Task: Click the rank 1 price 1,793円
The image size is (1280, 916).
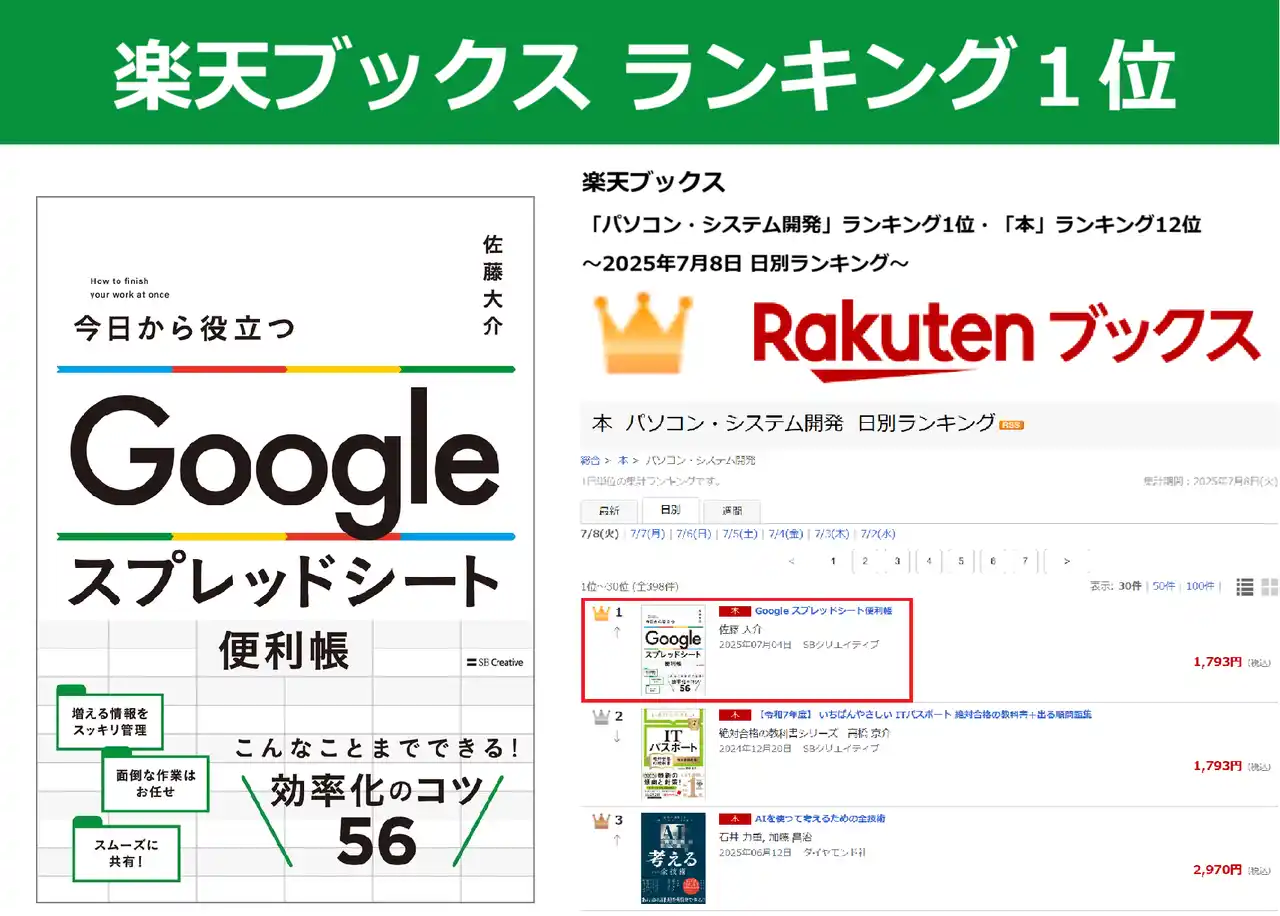Action: (1218, 662)
